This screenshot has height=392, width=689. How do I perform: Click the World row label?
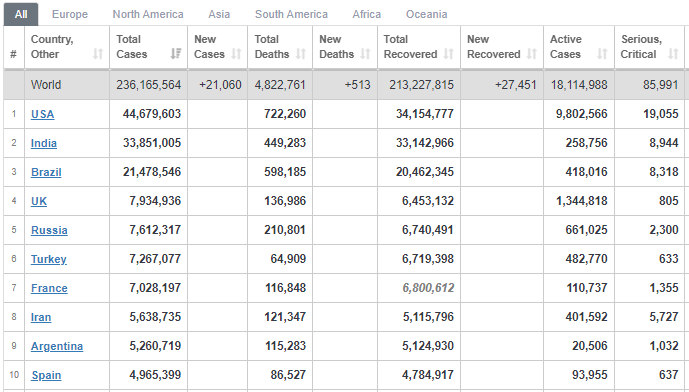[x=46, y=85]
